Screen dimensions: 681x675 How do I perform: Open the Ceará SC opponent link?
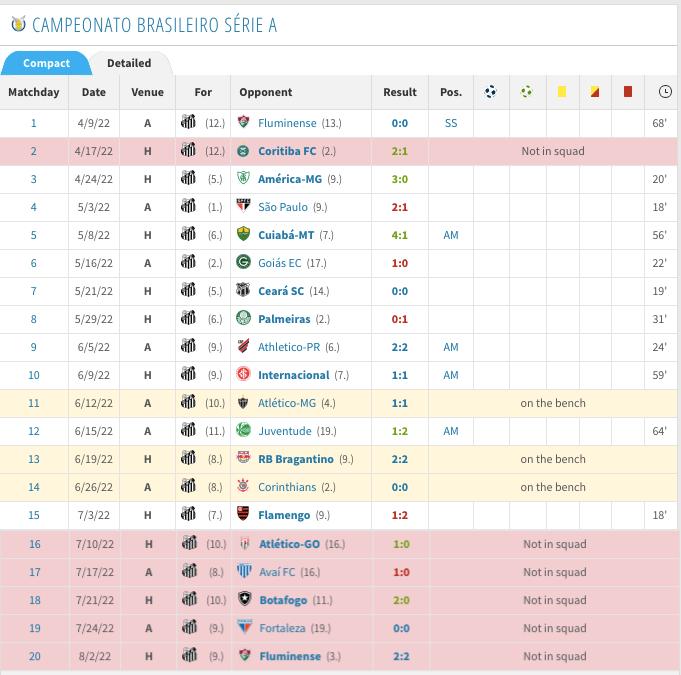281,291
